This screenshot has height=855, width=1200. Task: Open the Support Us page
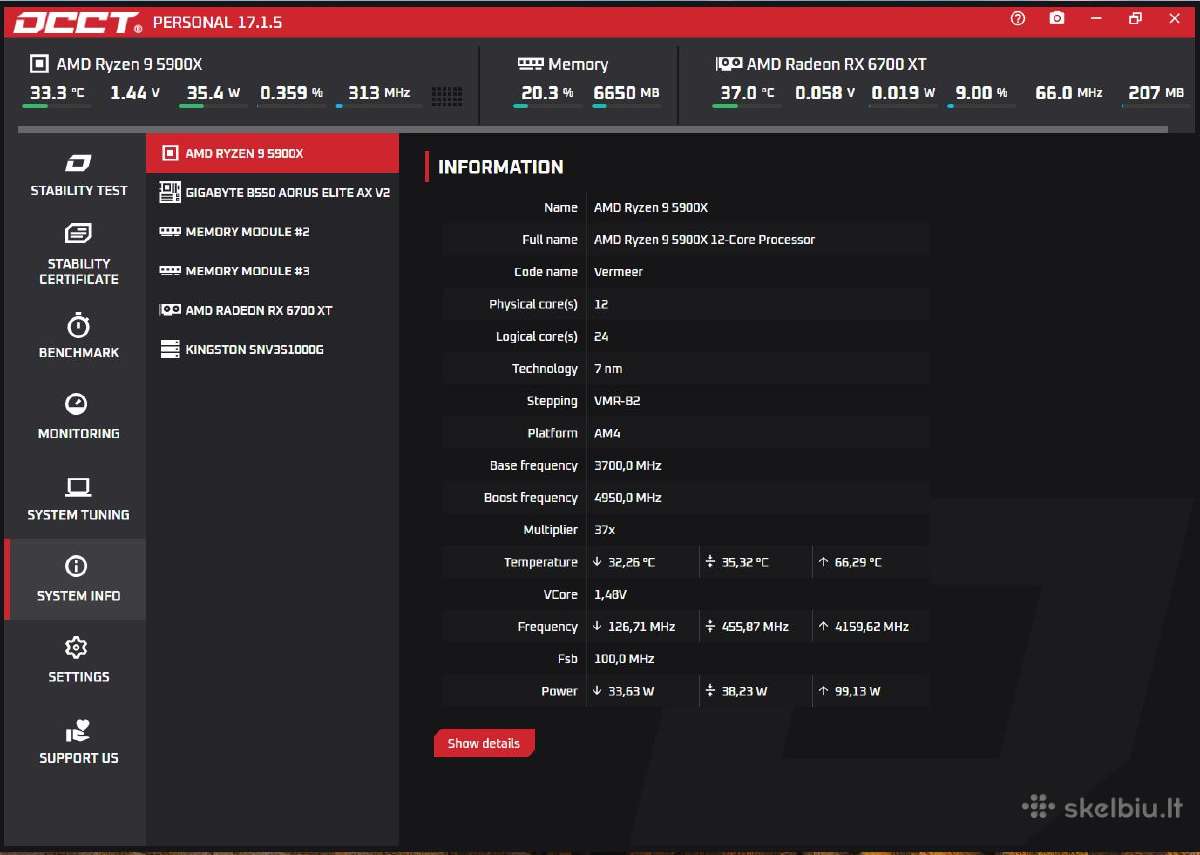tap(78, 742)
